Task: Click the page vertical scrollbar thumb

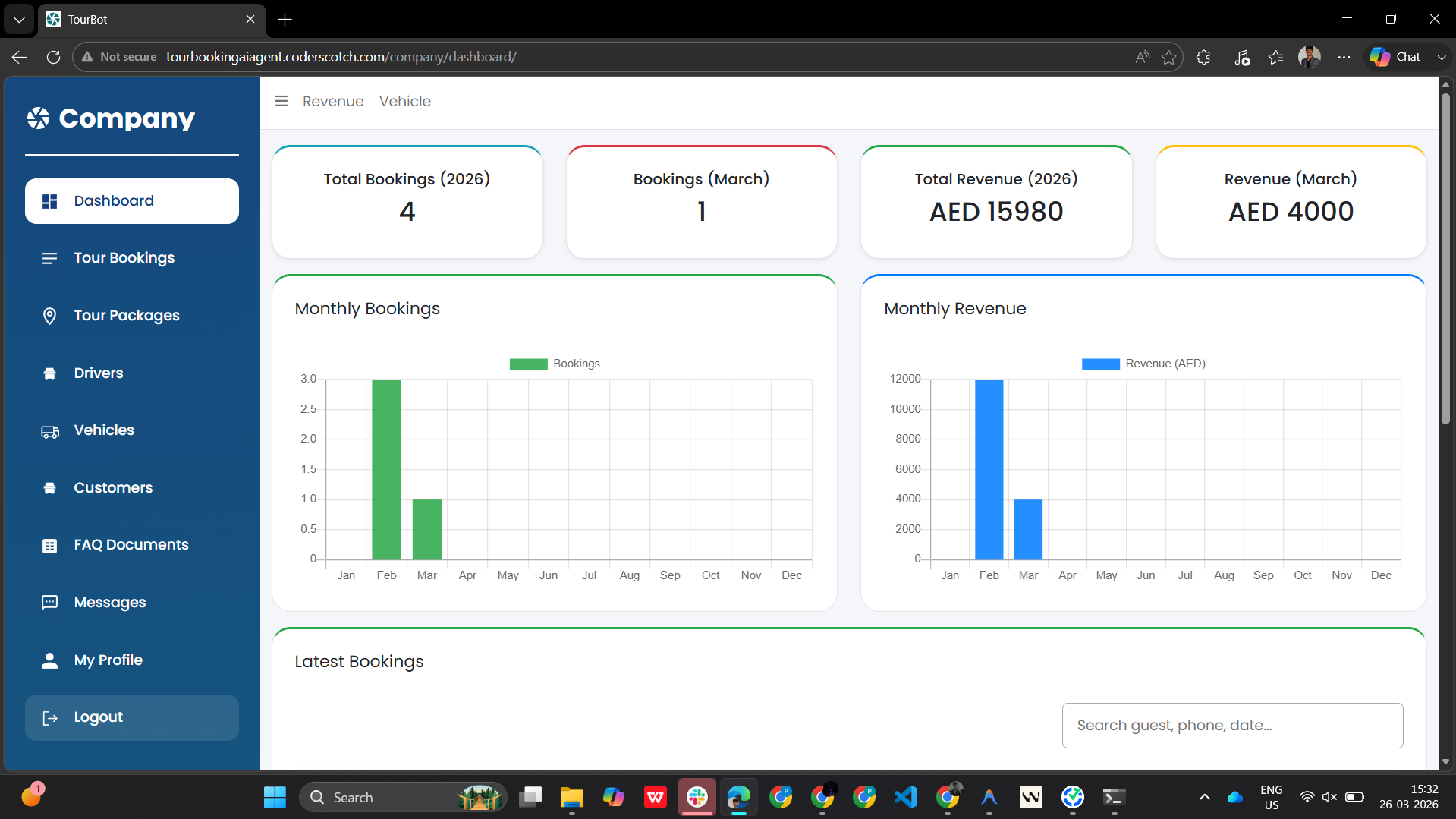Action: point(1445,258)
